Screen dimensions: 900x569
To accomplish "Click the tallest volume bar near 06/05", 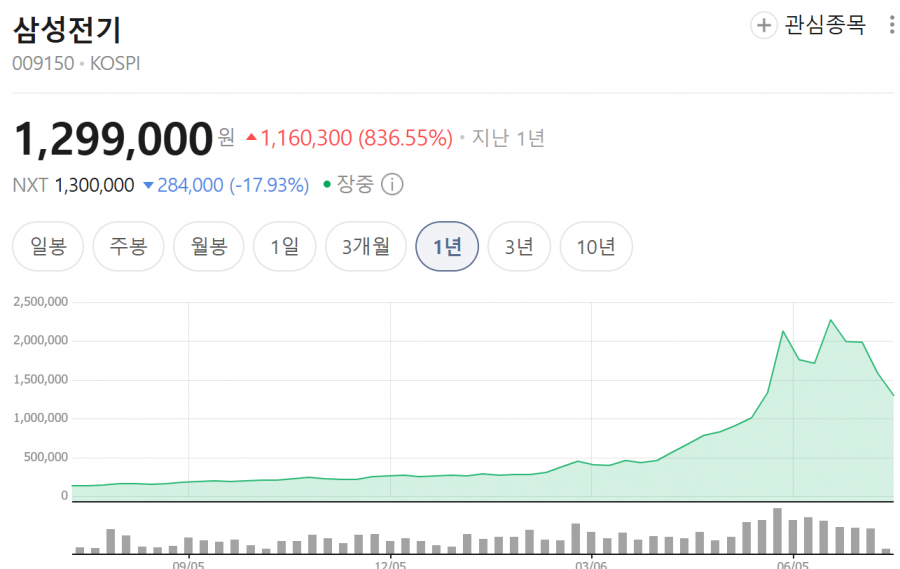I will (777, 531).
